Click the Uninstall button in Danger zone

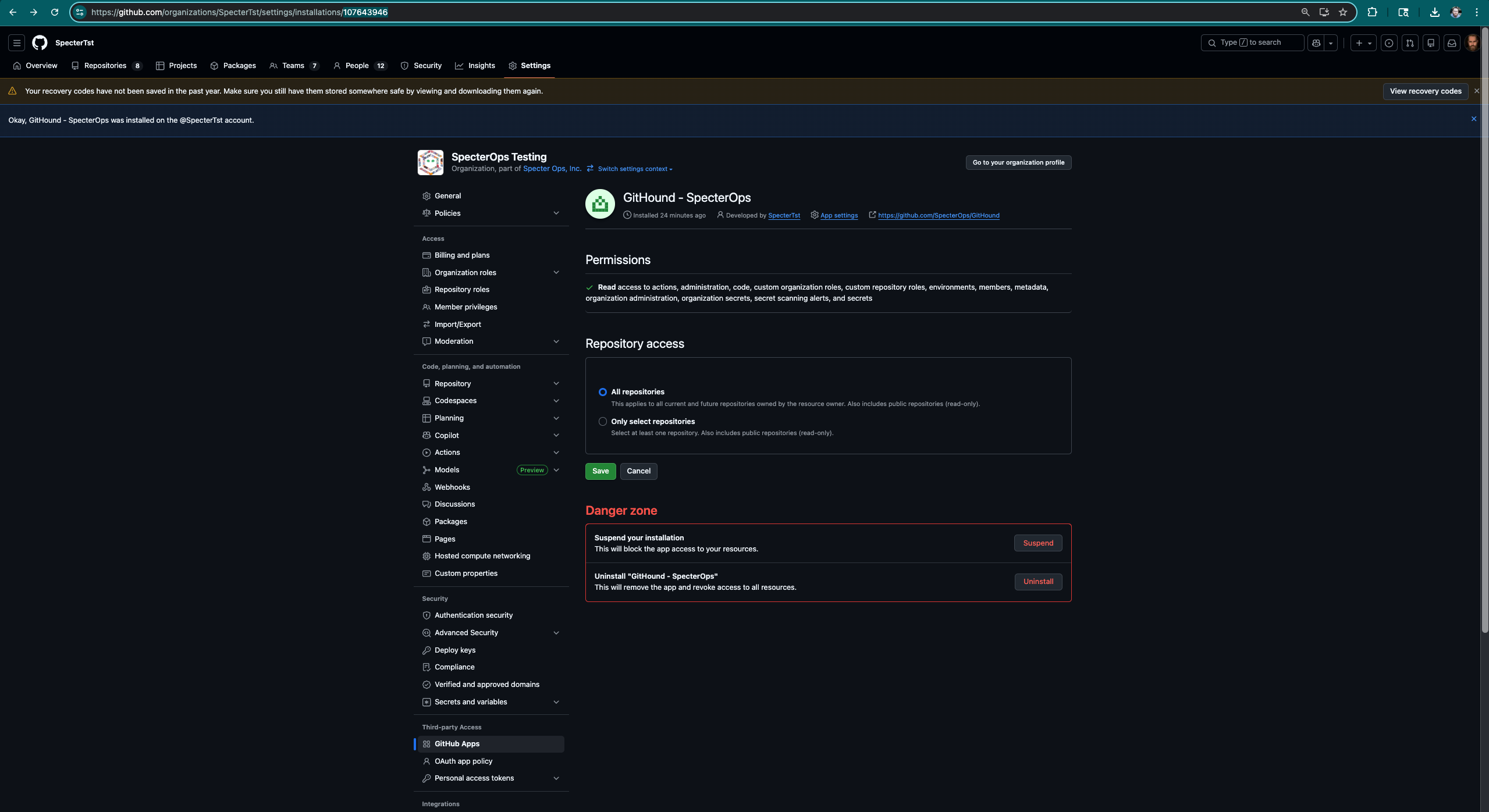(1038, 582)
